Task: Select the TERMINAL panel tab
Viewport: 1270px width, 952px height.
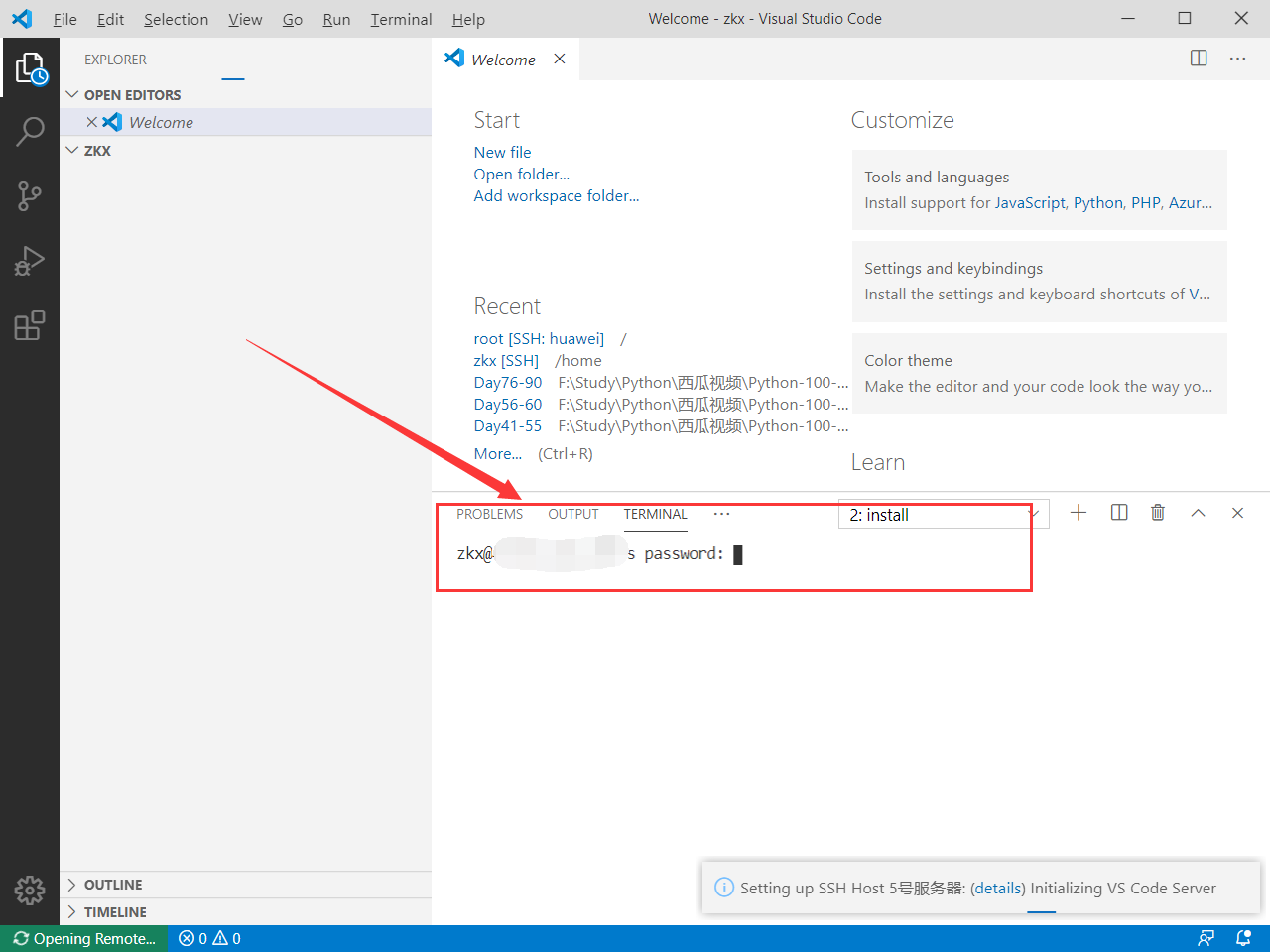Action: point(655,514)
